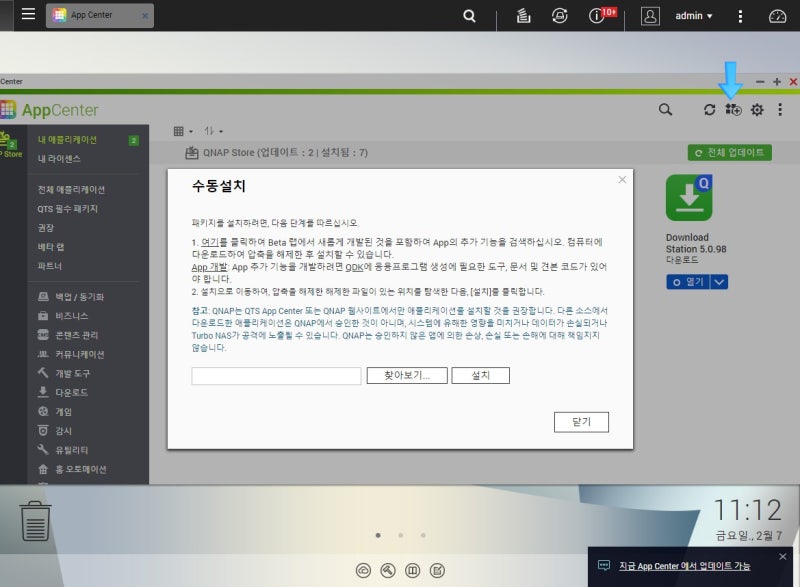Viewport: 800px width, 587px height.
Task: Open the QTS desktop search icon
Action: (468, 15)
